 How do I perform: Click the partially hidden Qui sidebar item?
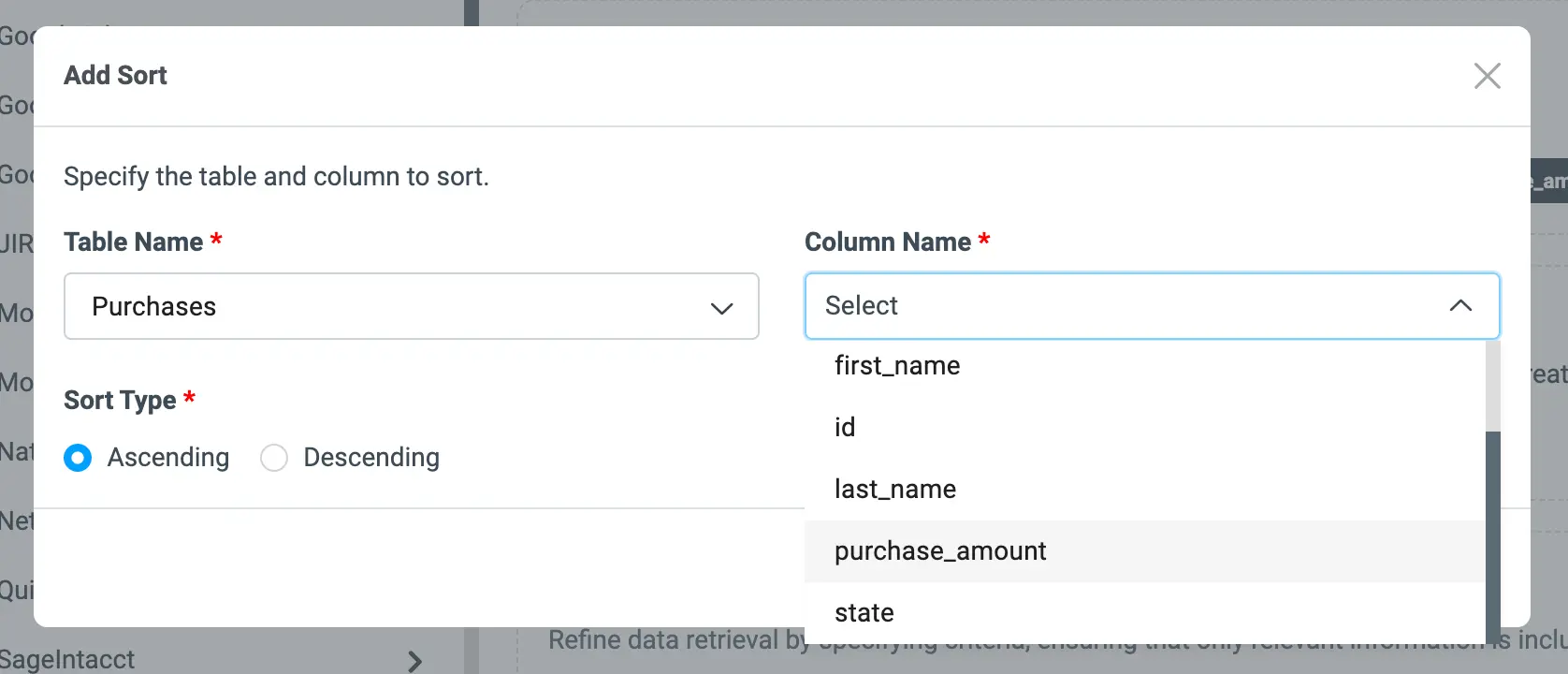[x=17, y=591]
